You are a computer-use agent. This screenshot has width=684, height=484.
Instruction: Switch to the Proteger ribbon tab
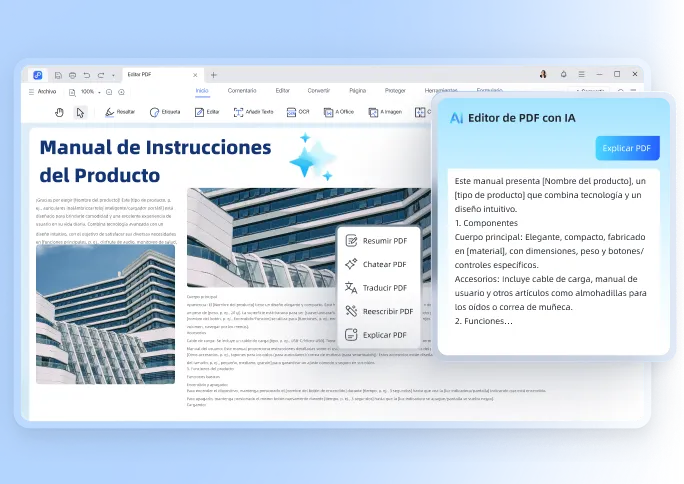(395, 90)
